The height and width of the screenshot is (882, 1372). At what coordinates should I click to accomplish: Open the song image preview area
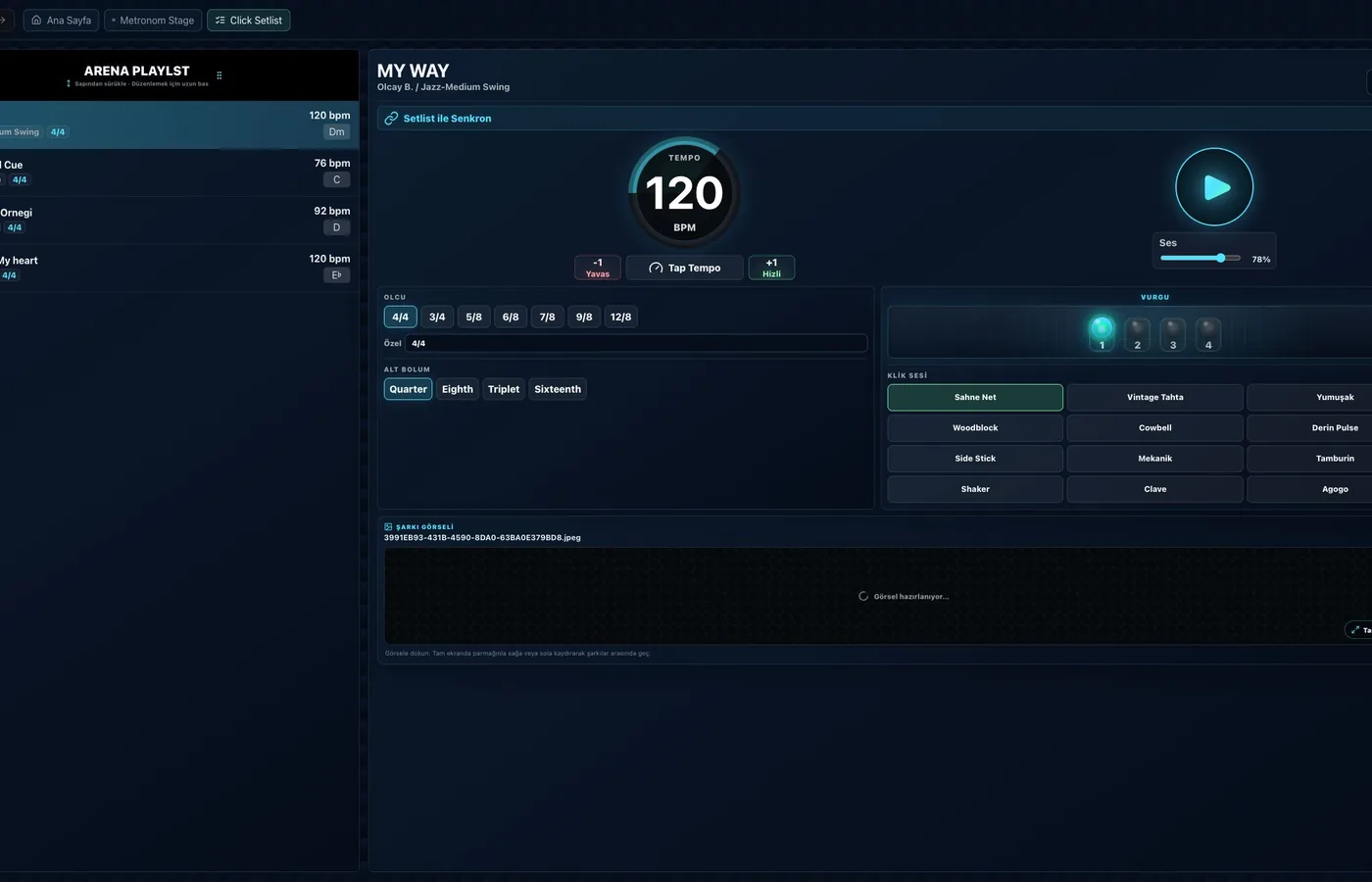tap(878, 596)
